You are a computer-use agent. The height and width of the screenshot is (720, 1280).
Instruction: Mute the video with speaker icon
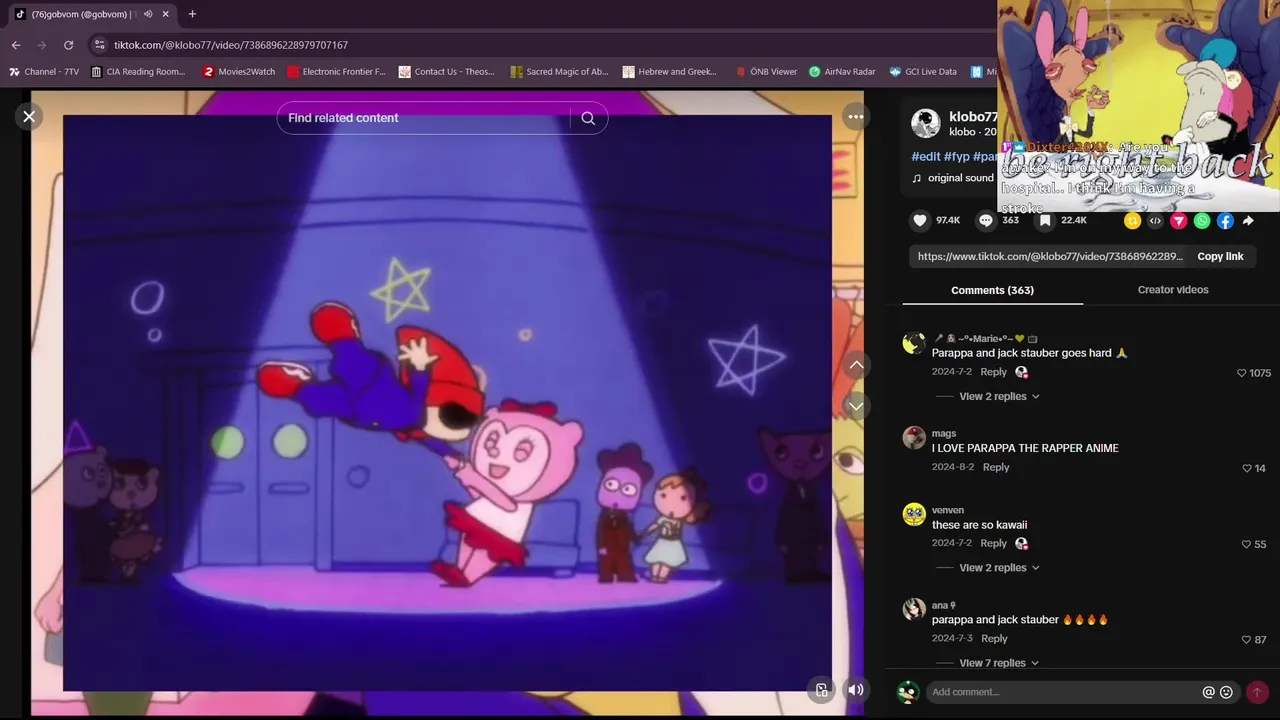pyautogui.click(x=856, y=689)
